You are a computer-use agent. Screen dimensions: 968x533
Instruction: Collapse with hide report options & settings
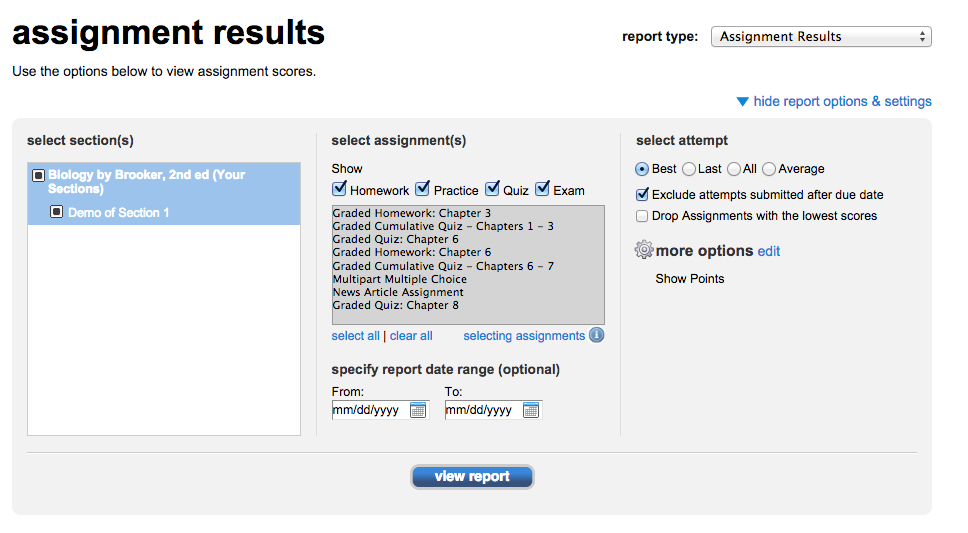(x=842, y=101)
